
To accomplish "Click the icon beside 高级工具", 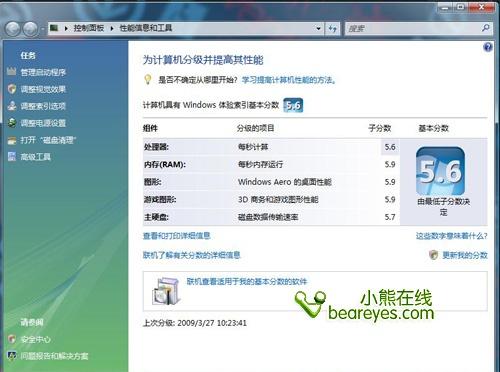I will (x=12, y=156).
